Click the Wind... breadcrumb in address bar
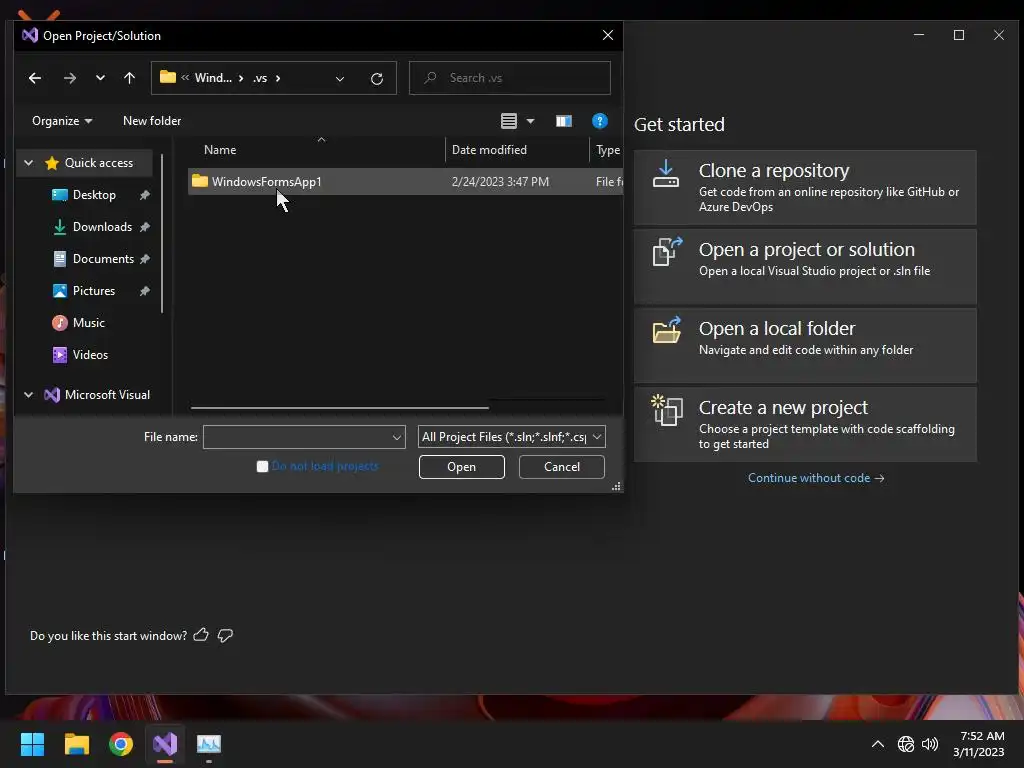This screenshot has width=1024, height=768. coord(213,78)
